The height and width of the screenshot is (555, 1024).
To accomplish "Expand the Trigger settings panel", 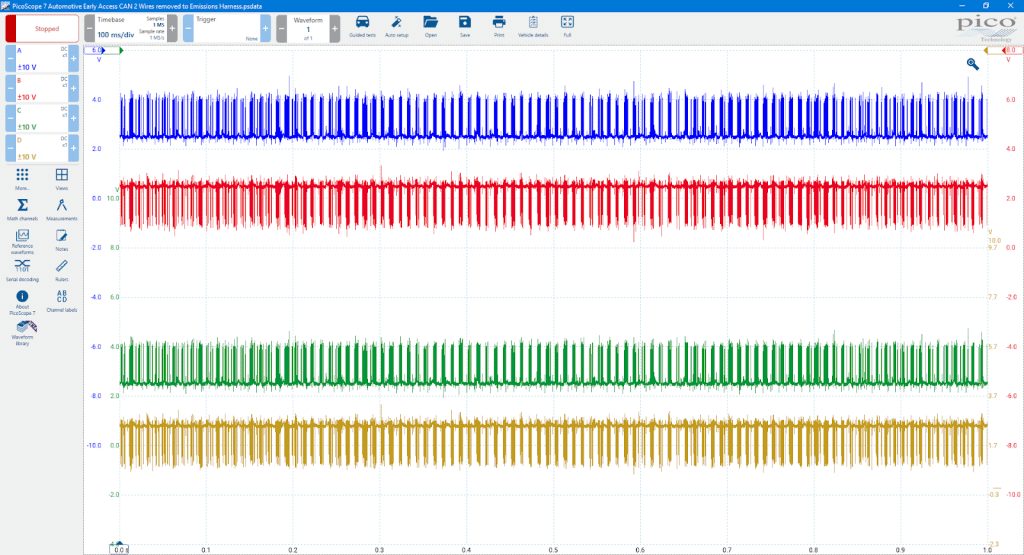I will tap(227, 29).
